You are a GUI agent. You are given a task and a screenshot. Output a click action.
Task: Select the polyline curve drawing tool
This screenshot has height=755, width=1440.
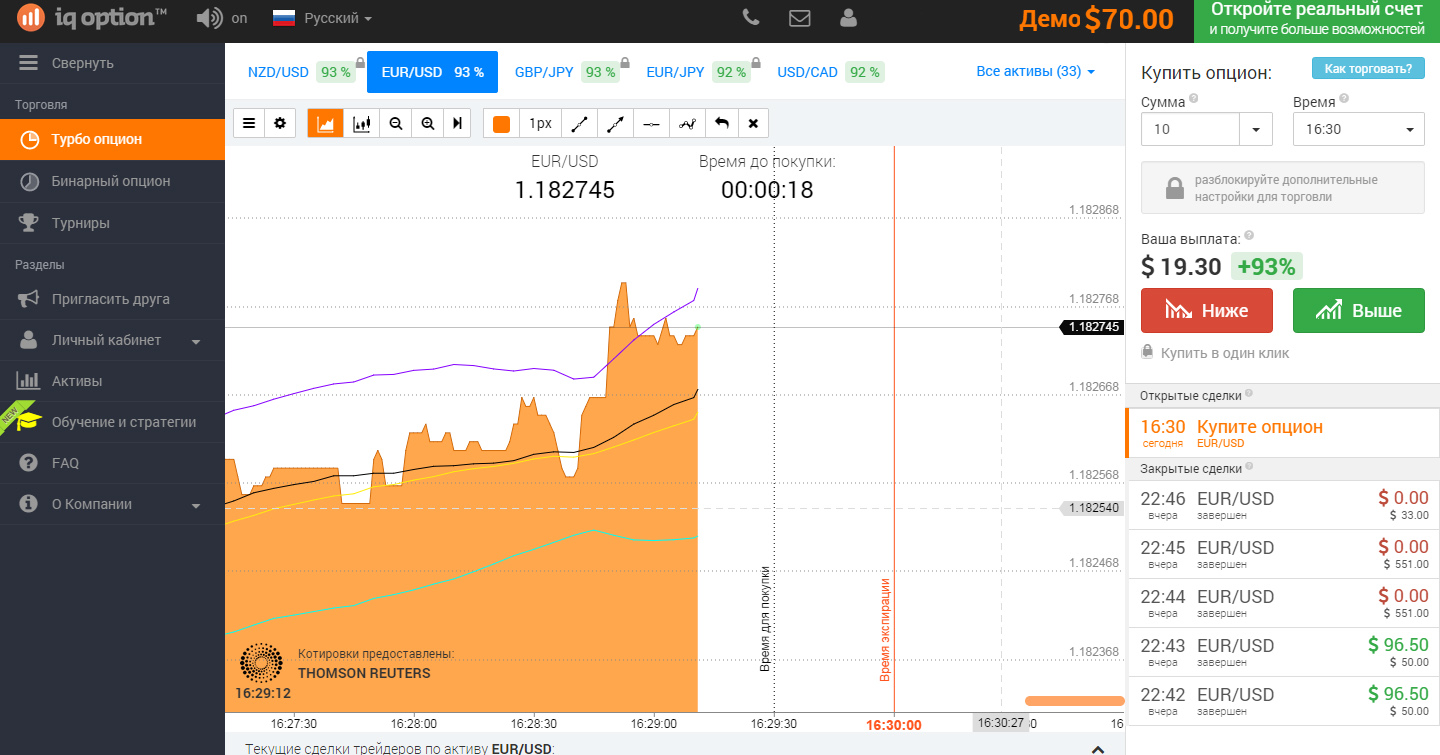pos(687,123)
